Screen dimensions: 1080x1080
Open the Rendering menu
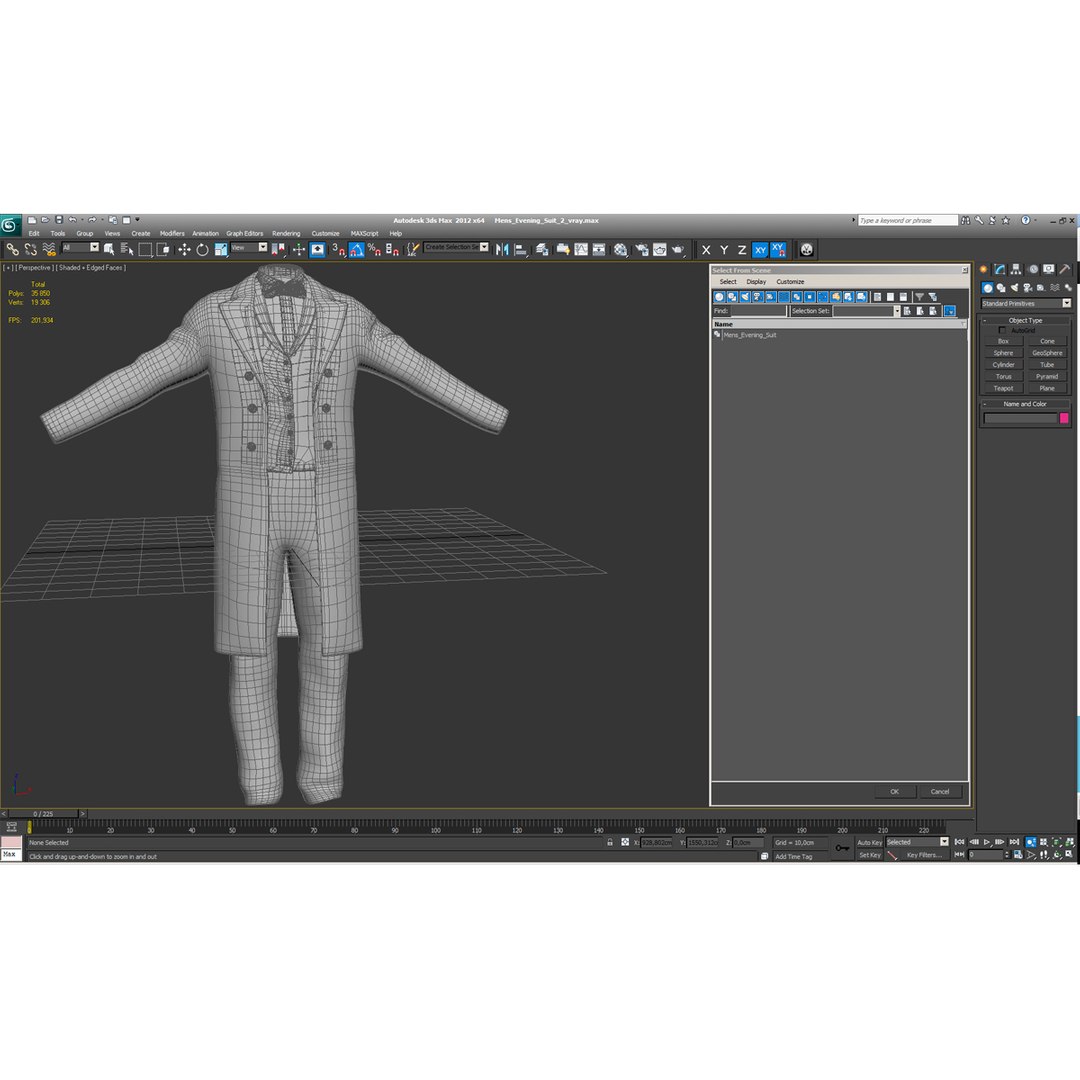[286, 233]
